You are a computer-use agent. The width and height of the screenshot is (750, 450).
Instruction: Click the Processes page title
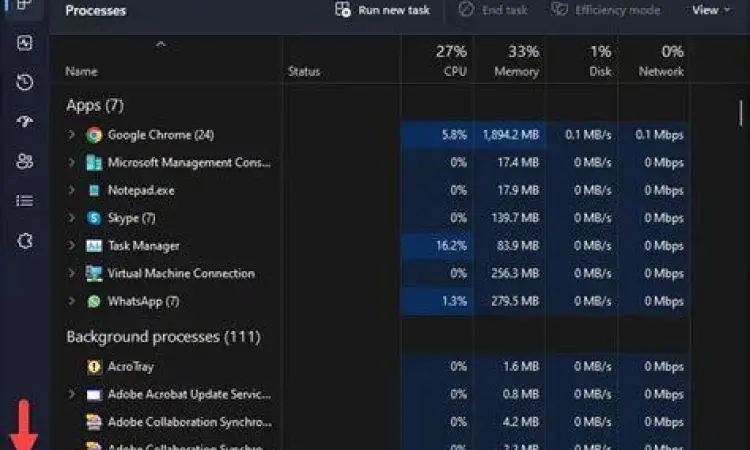tap(96, 11)
